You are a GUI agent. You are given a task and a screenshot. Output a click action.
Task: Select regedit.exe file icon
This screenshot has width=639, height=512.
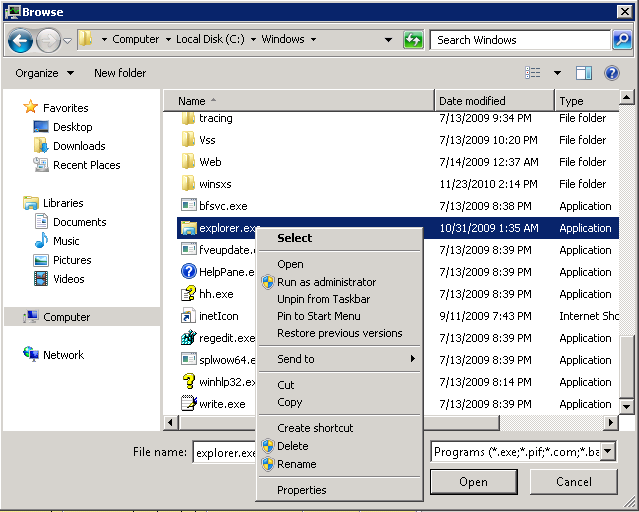coord(188,338)
